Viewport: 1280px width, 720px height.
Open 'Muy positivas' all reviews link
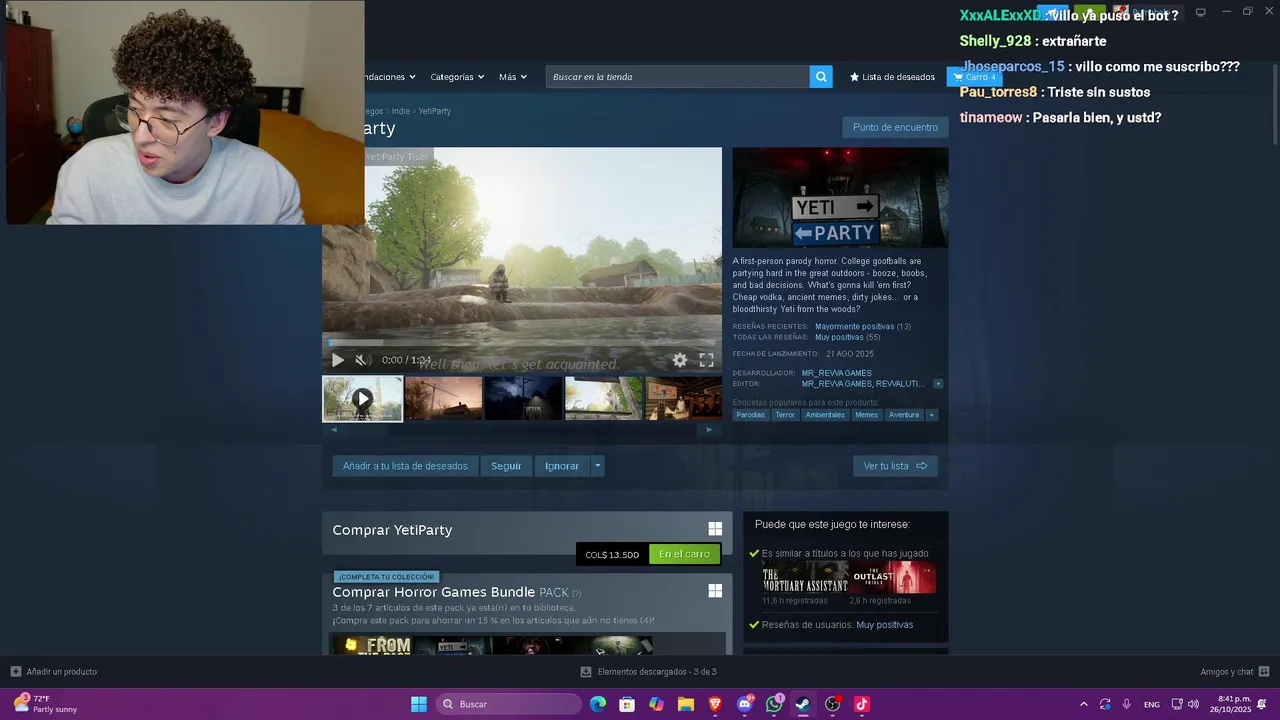[x=840, y=337]
